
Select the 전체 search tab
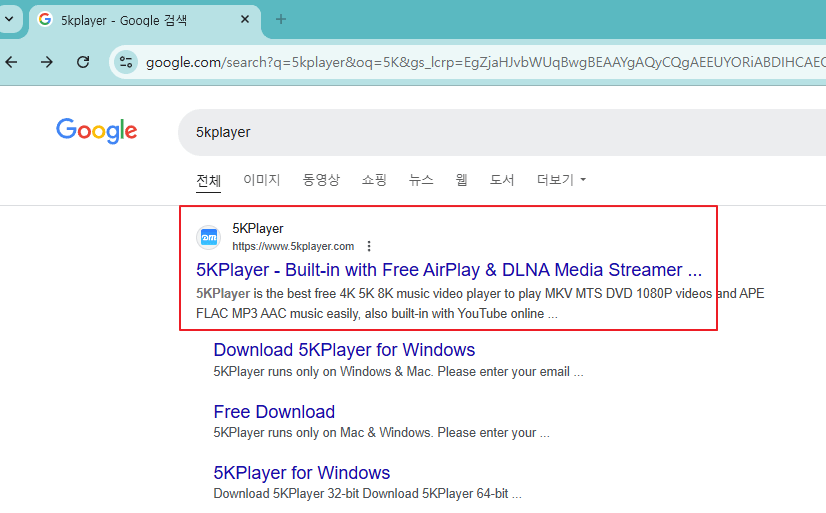coord(208,181)
